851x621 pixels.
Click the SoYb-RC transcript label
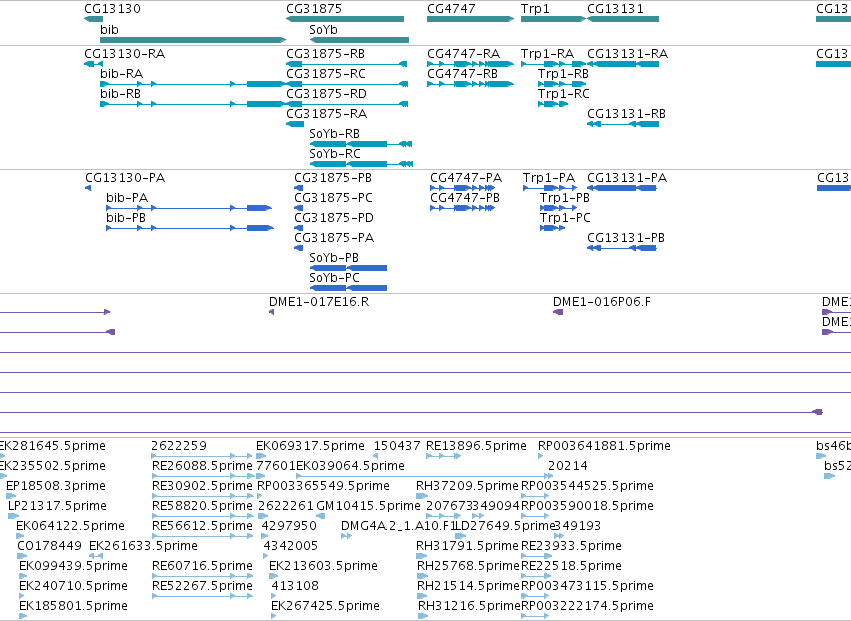pyautogui.click(x=335, y=154)
